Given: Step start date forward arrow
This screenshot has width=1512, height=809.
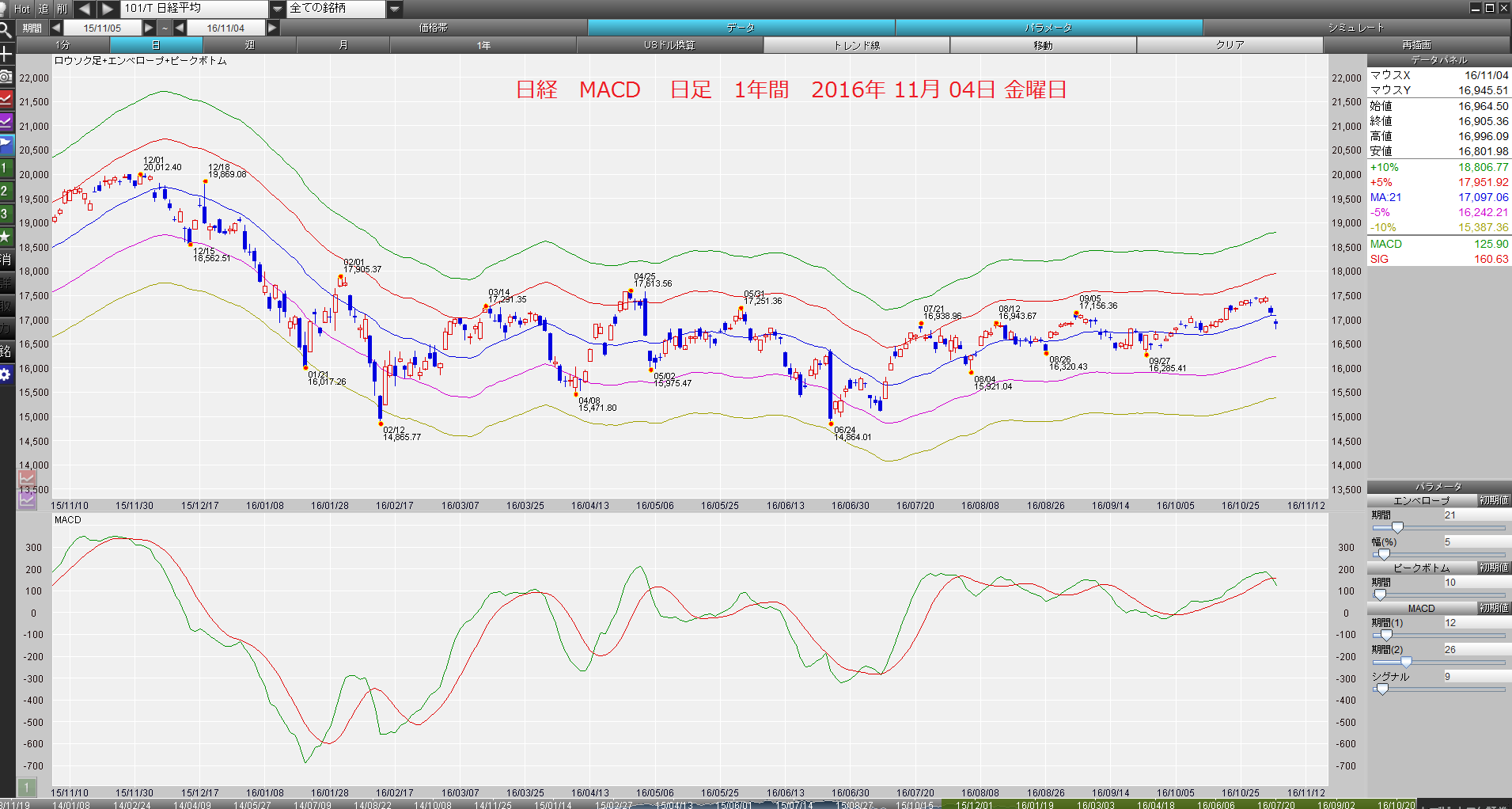Looking at the screenshot, I should click(x=149, y=28).
